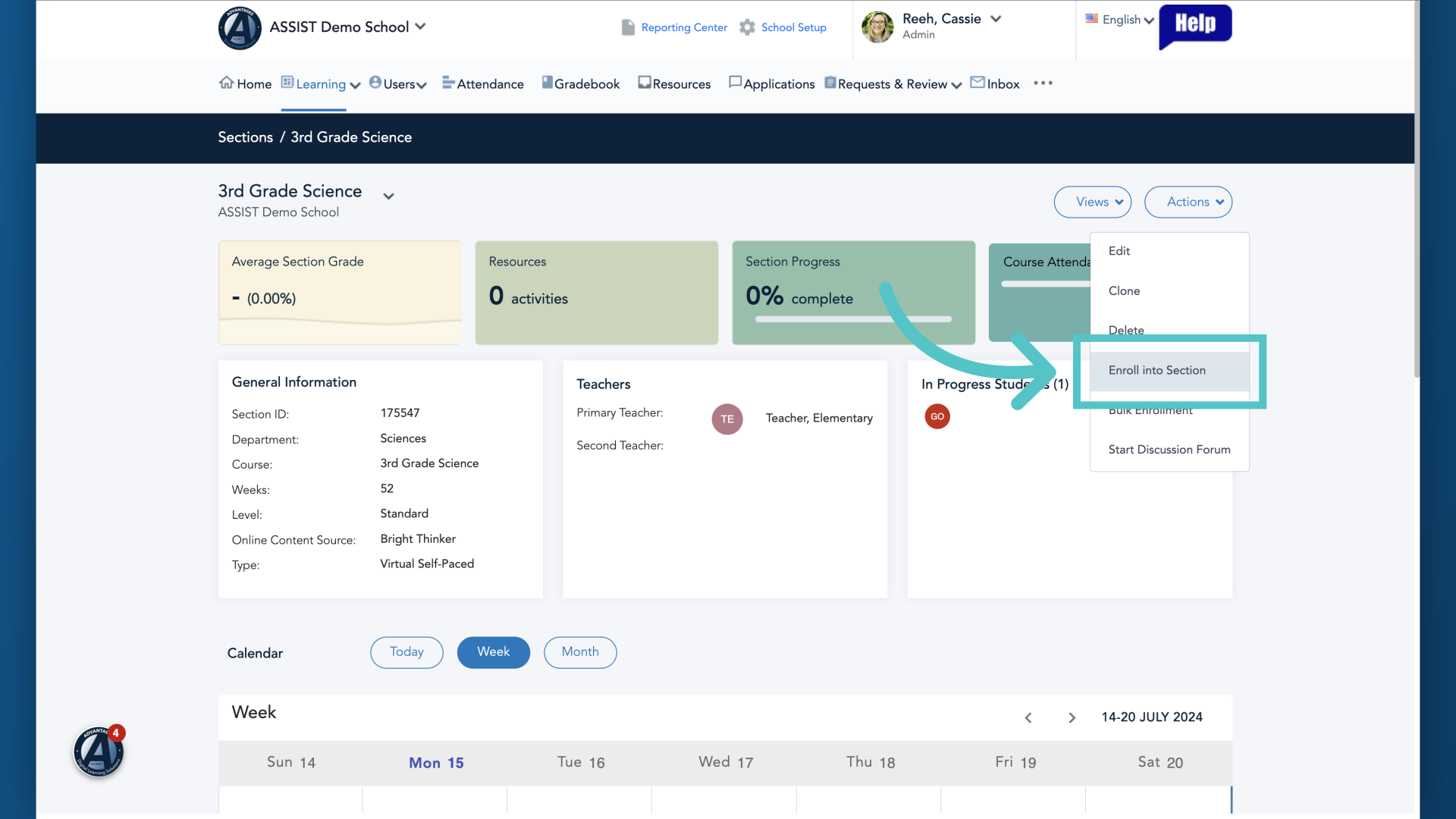Viewport: 1456px width, 819px height.
Task: Select Start Discussion Forum menu item
Action: 1169,450
